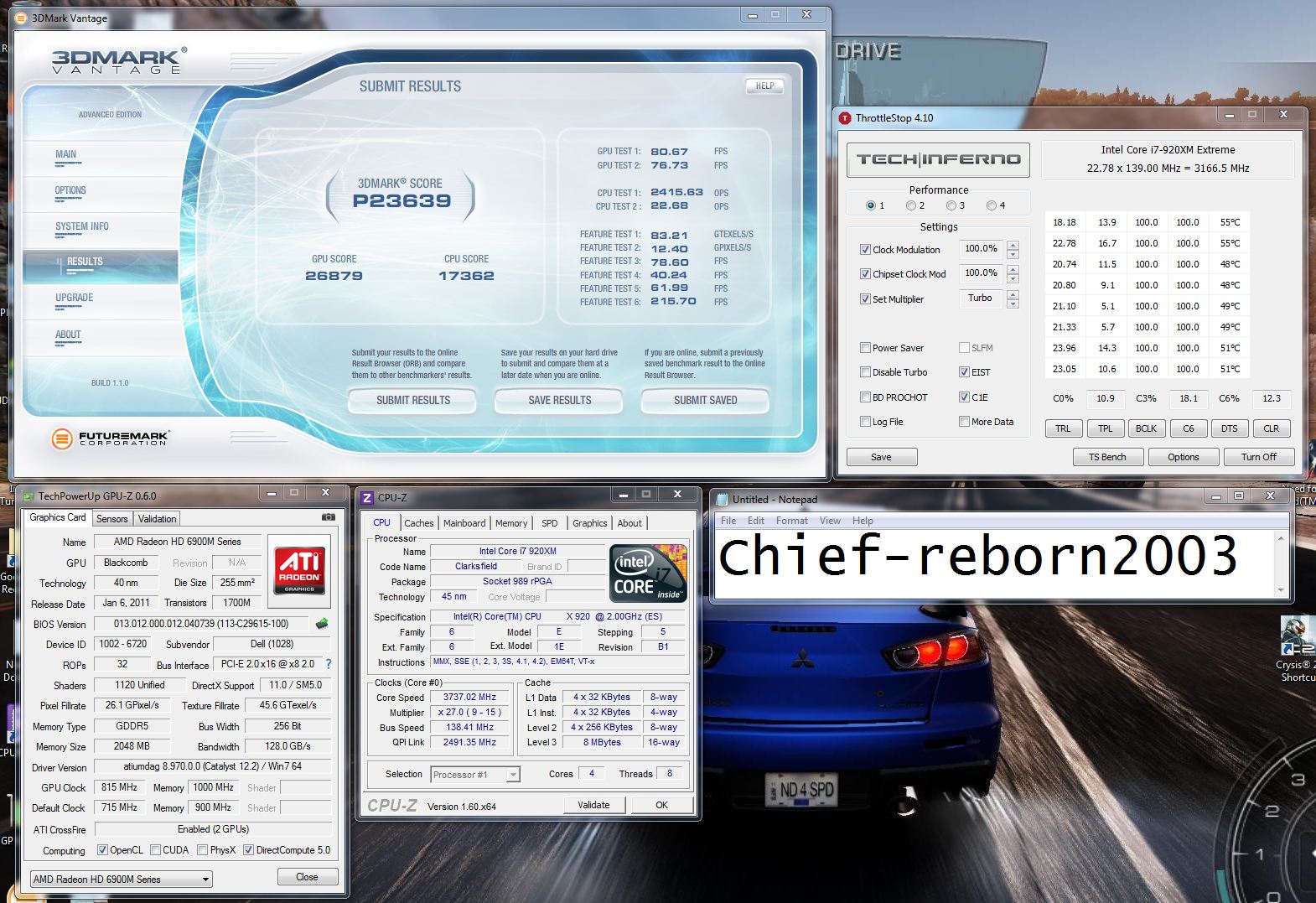Image resolution: width=1316 pixels, height=903 pixels.
Task: Click the ATI Radeon logo in GPU-Z
Action: coord(299,570)
